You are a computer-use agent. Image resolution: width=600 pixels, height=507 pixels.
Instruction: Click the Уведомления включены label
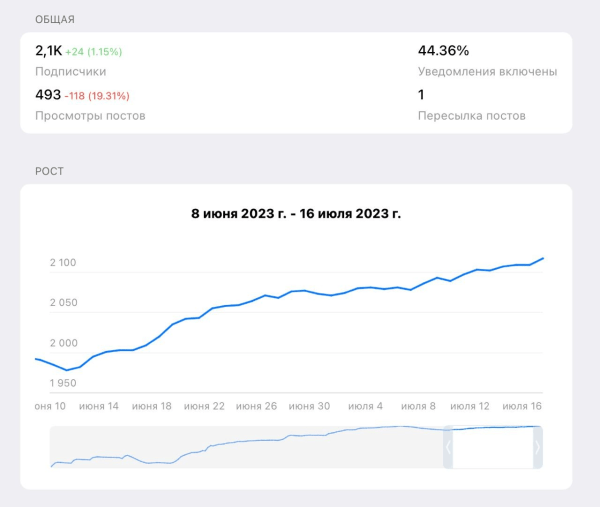[x=487, y=72]
